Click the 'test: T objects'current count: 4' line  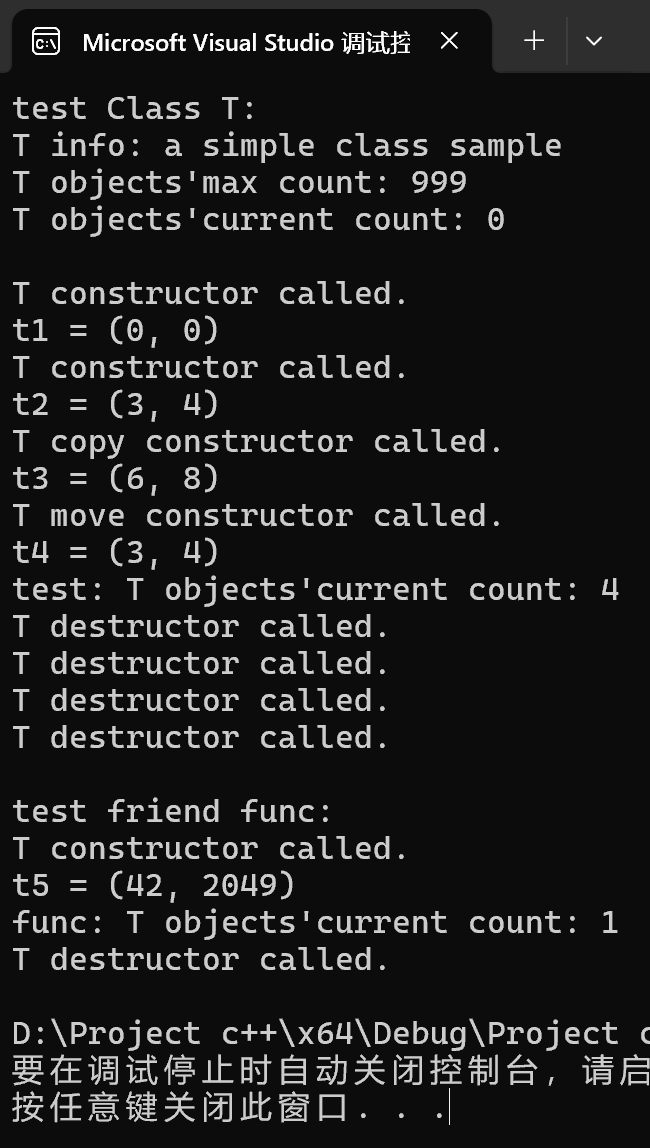point(315,589)
